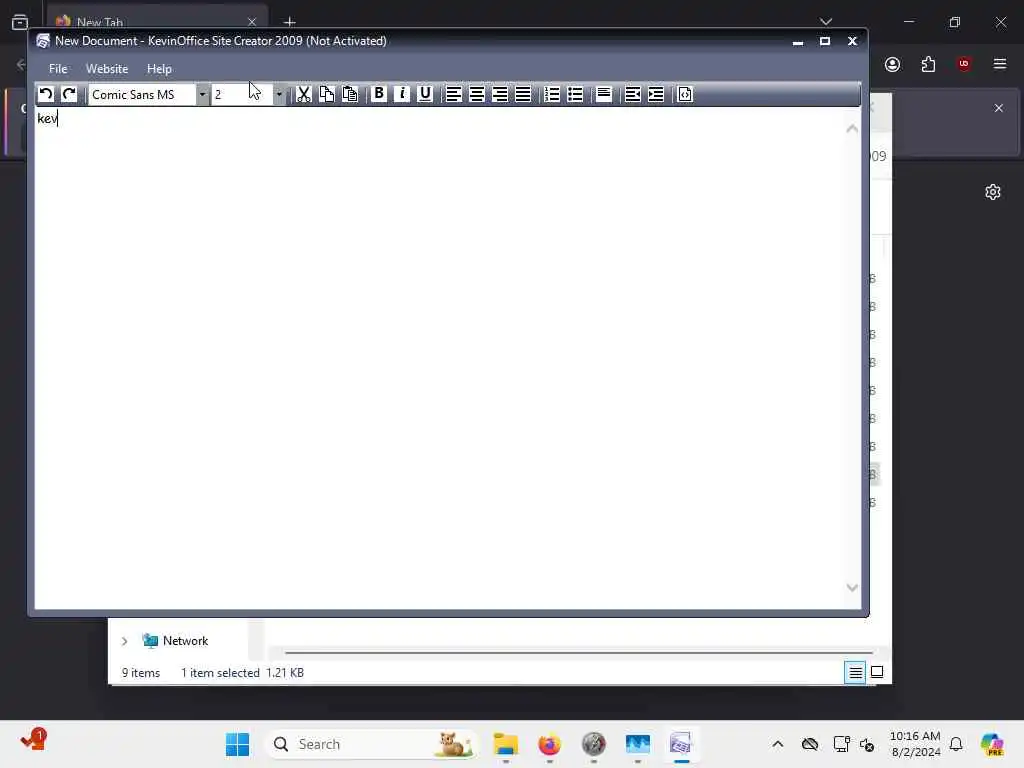Open the Firefox extensions puzzle icon
Screen dimensions: 1024x768
point(928,64)
